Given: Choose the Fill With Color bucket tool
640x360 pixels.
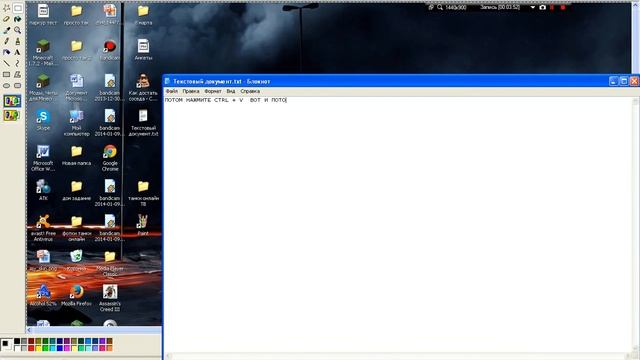Looking at the screenshot, I should tap(18, 19).
